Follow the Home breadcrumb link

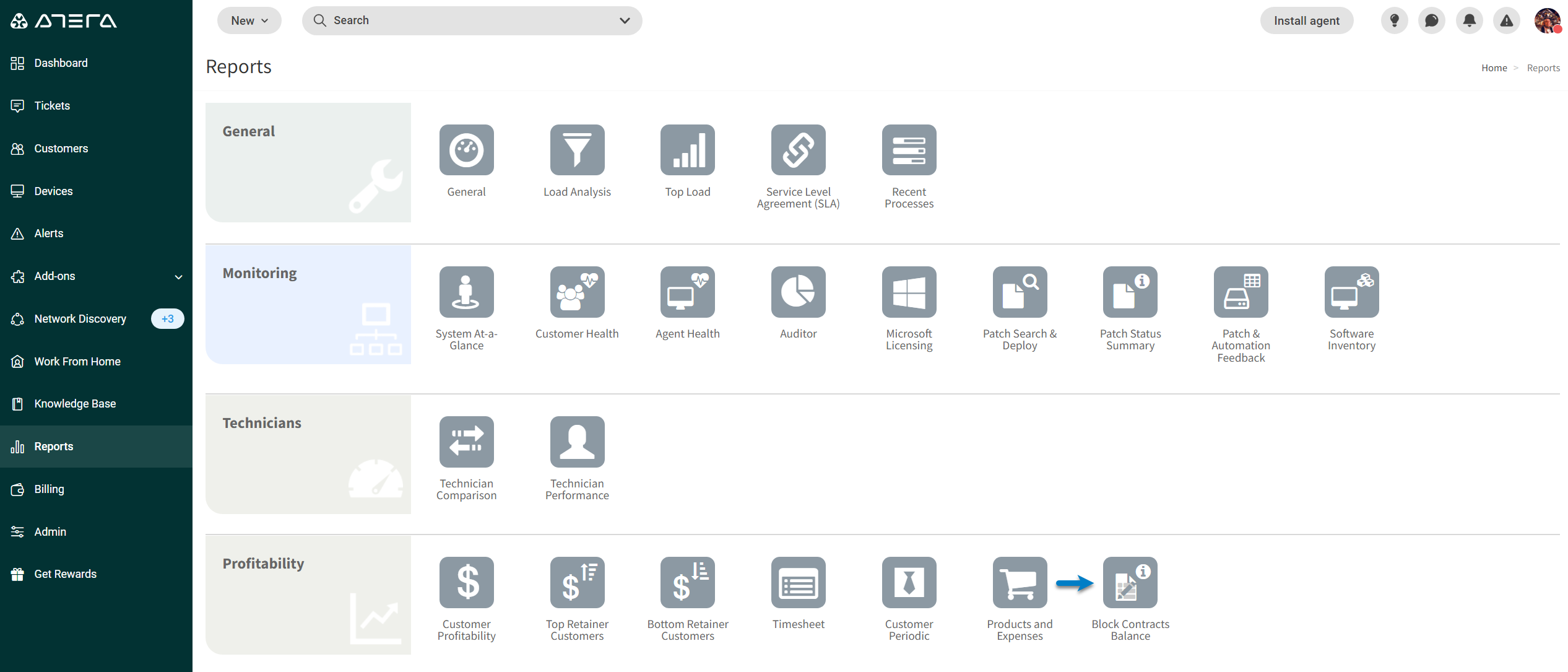[x=1494, y=68]
